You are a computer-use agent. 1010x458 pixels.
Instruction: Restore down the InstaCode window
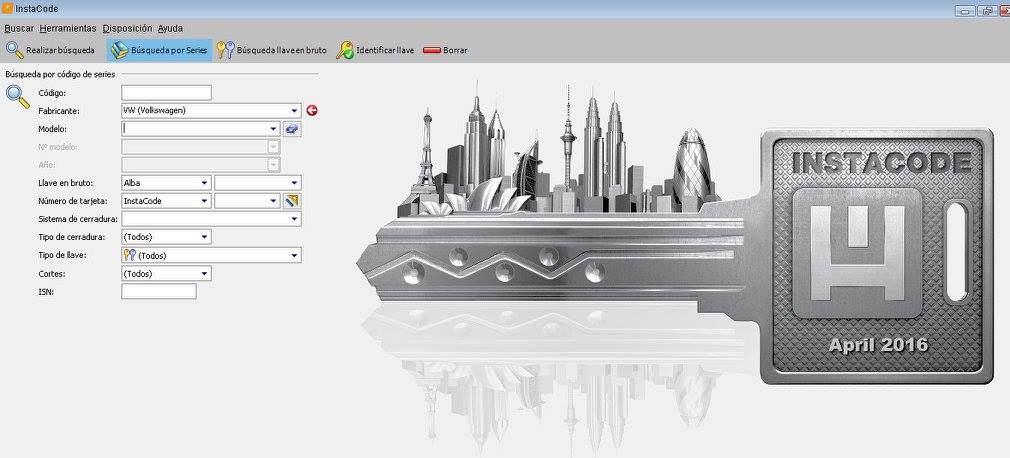click(x=986, y=10)
